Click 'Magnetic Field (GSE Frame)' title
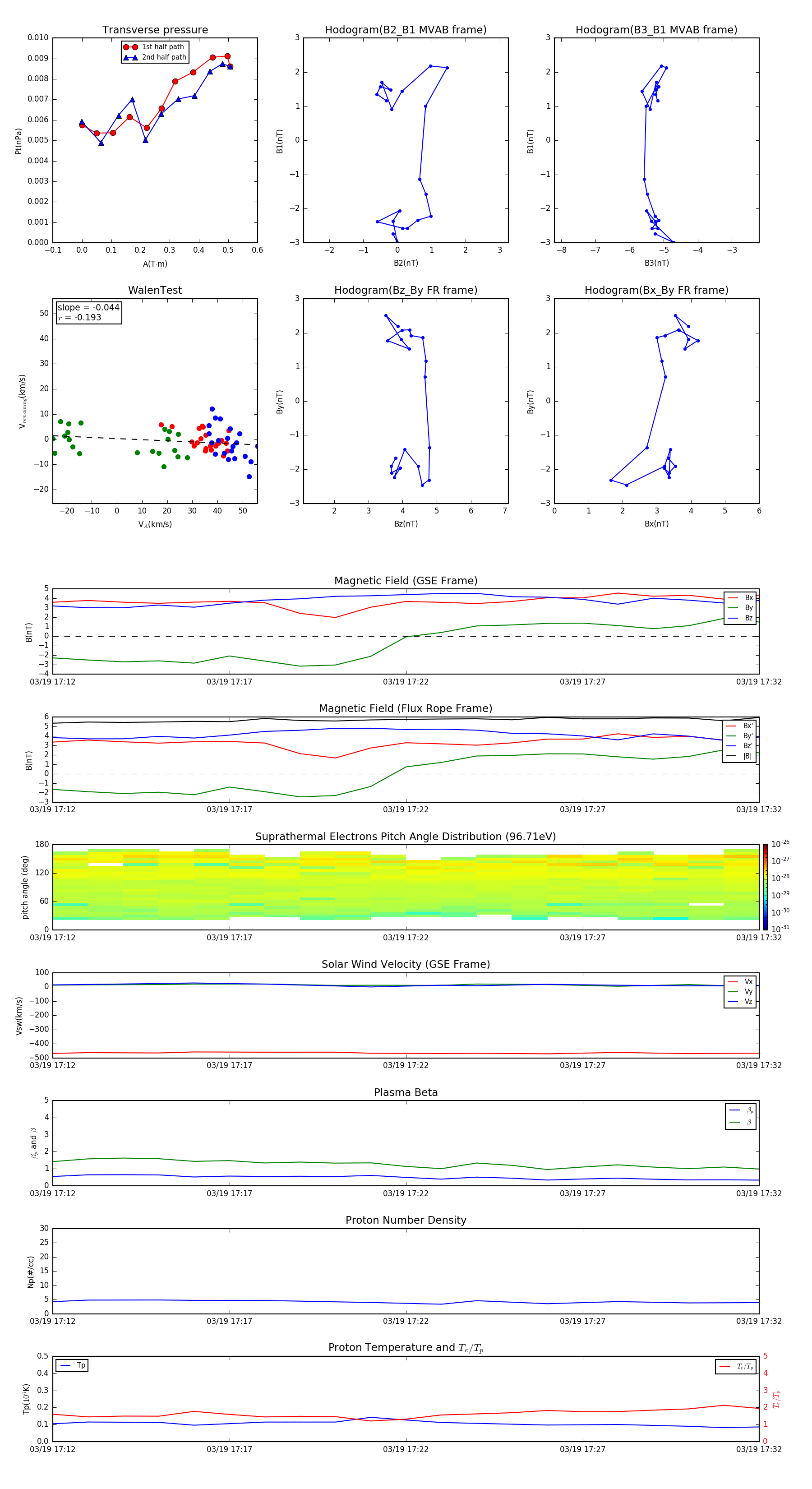The image size is (812, 1489). tap(406, 581)
